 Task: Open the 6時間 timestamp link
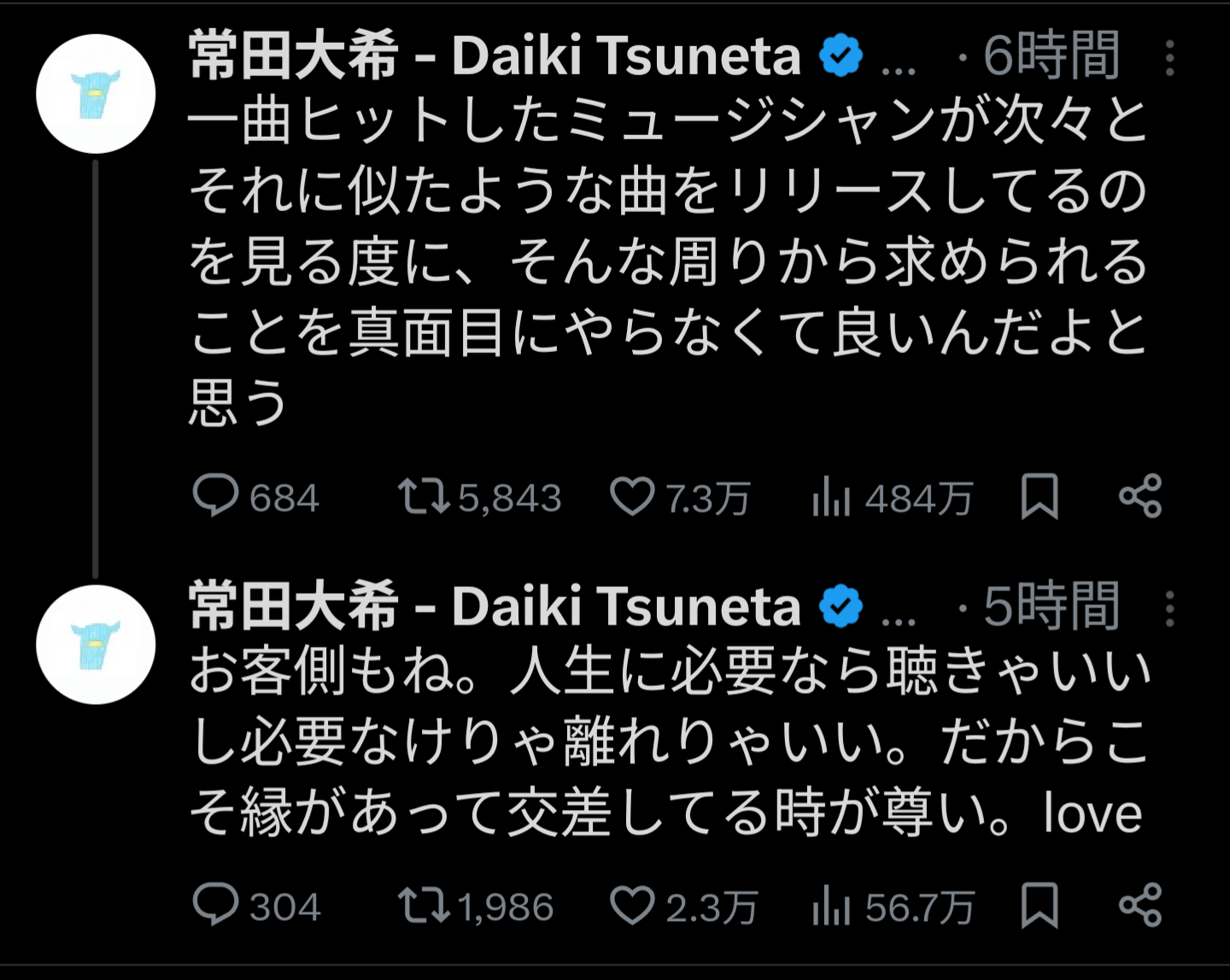tap(1051, 56)
